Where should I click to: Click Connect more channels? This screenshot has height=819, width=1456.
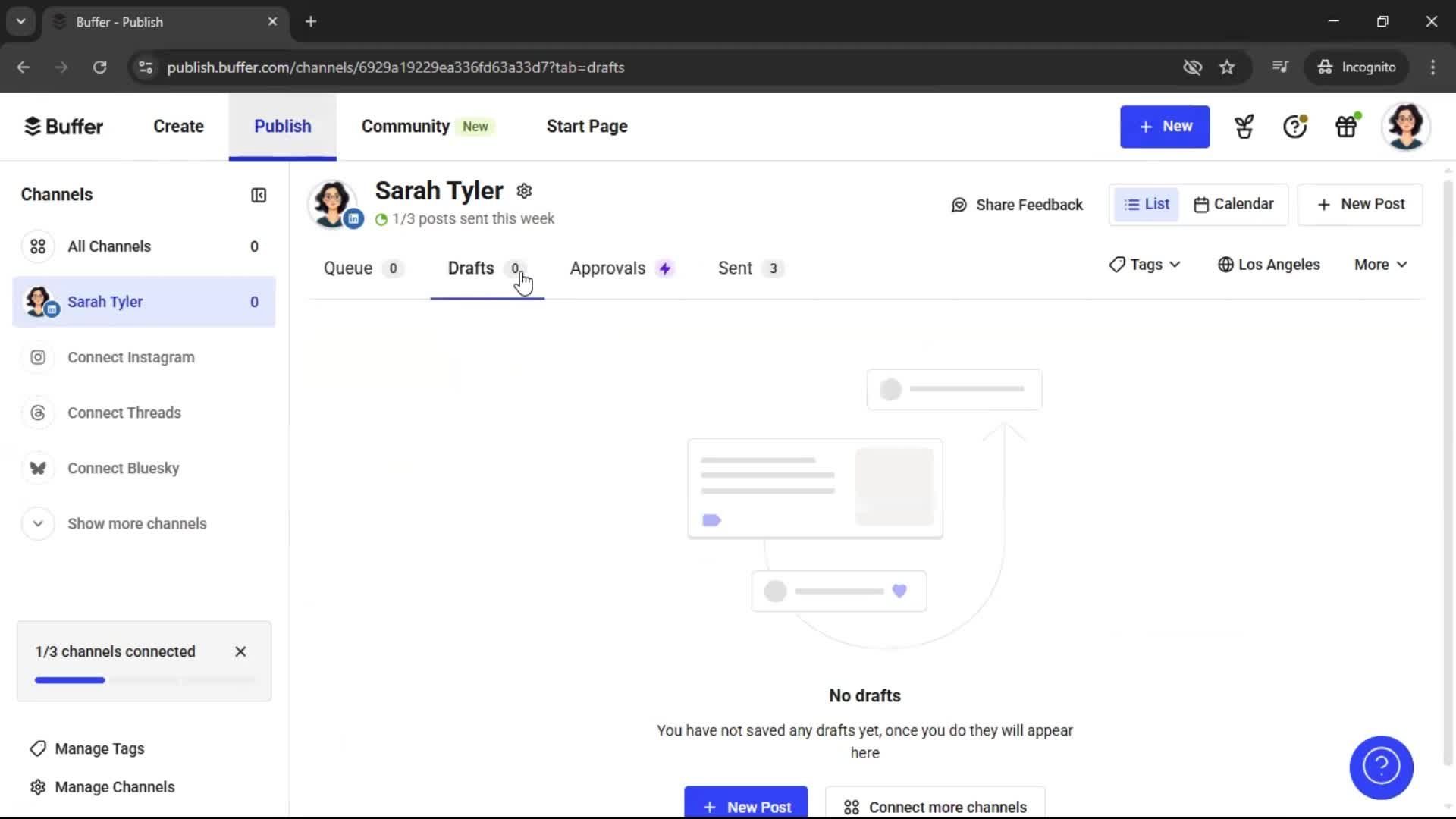tap(934, 806)
